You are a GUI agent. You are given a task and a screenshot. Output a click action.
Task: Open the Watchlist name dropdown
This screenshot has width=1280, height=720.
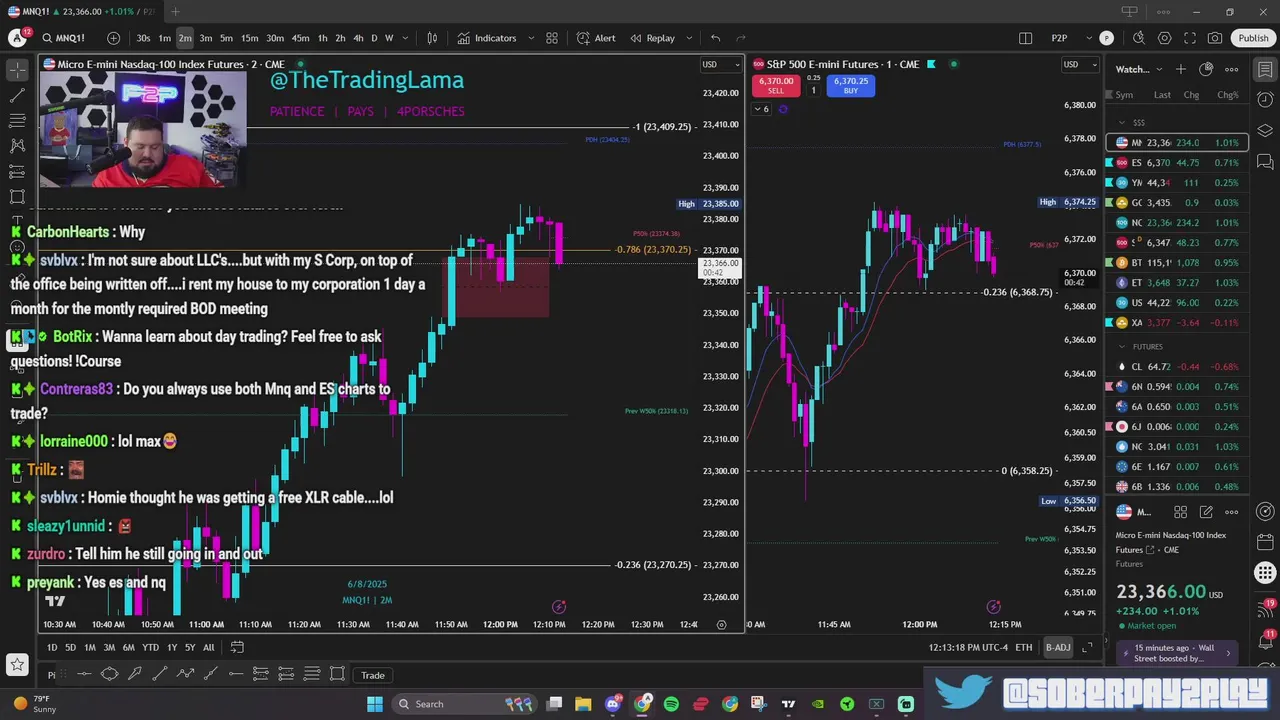[1138, 69]
